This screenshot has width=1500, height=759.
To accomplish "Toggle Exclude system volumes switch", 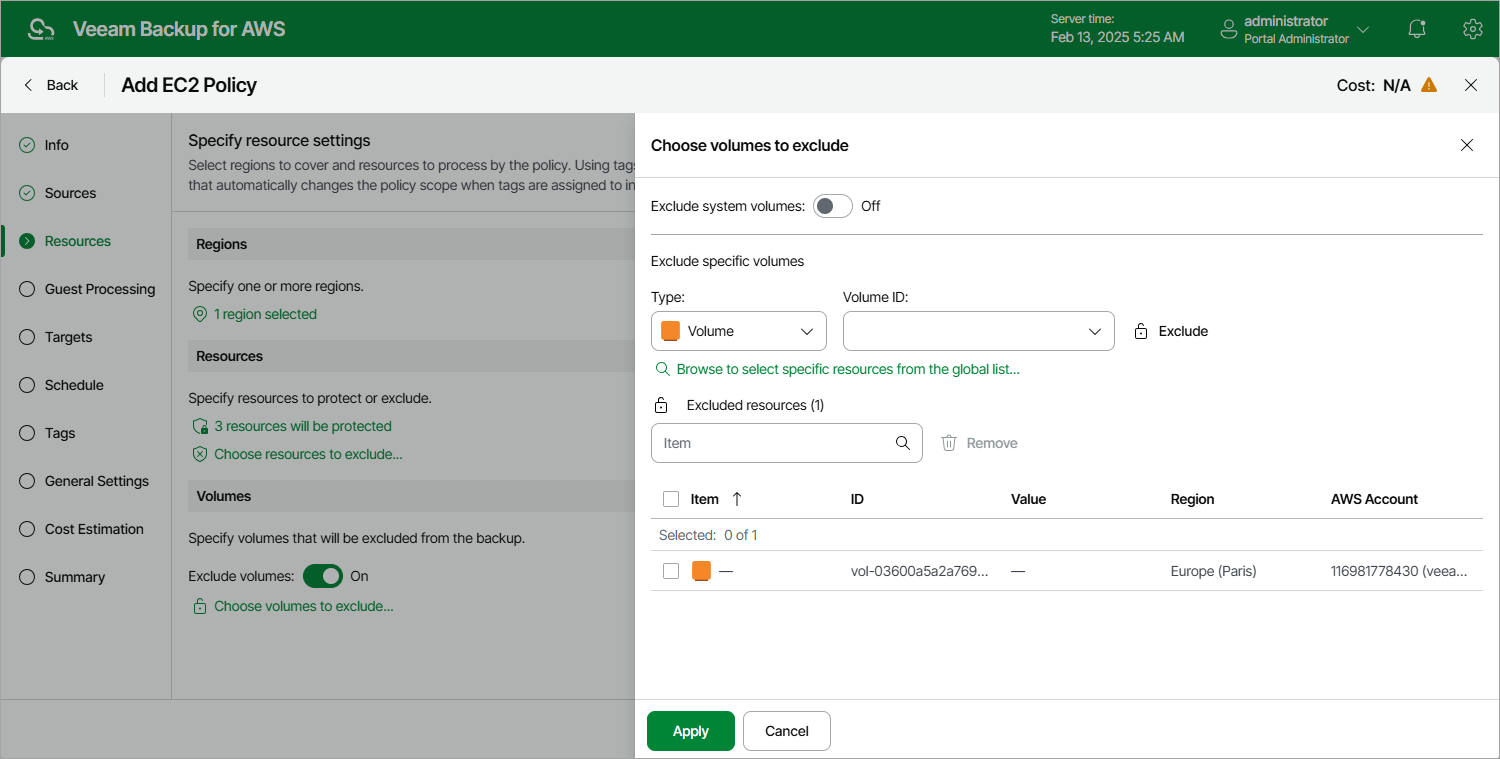I will pyautogui.click(x=832, y=206).
